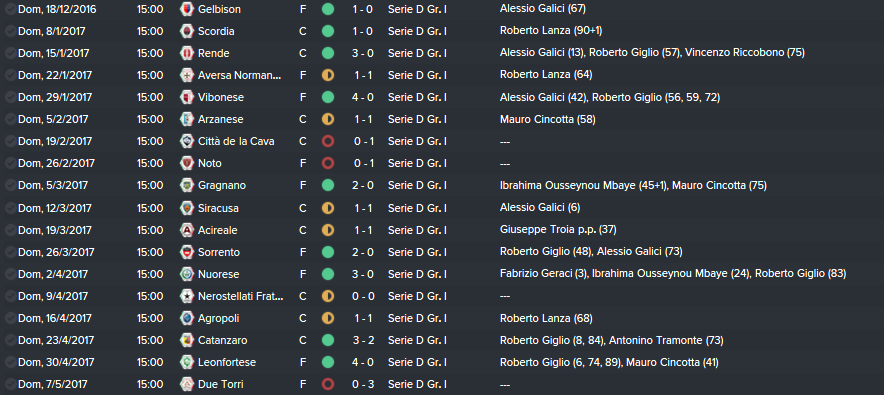Toggle checkmark for the 19/2/2017 match
884x395 pixels.
pos(10,141)
